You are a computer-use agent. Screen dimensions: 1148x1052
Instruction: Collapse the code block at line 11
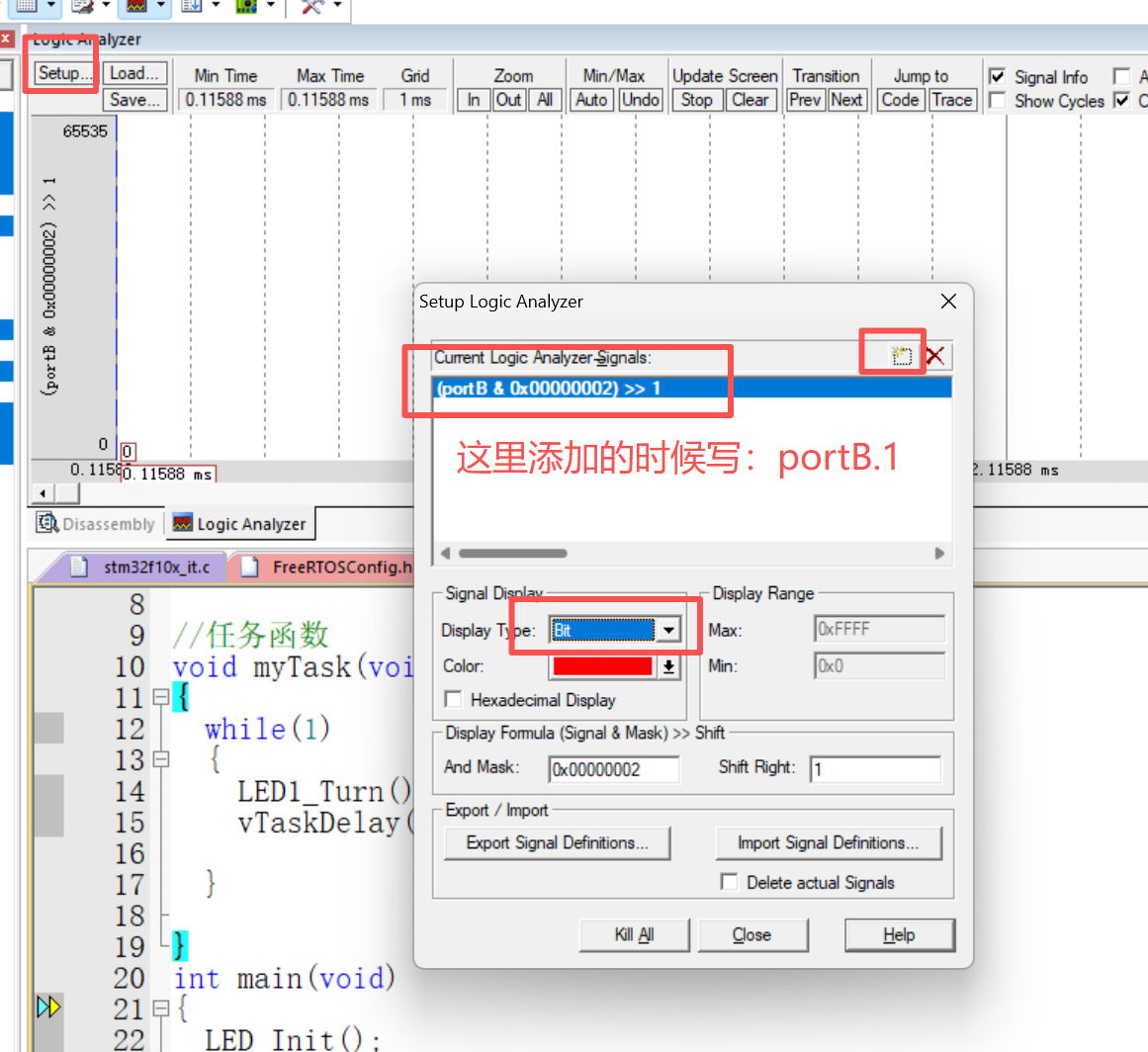coord(160,698)
